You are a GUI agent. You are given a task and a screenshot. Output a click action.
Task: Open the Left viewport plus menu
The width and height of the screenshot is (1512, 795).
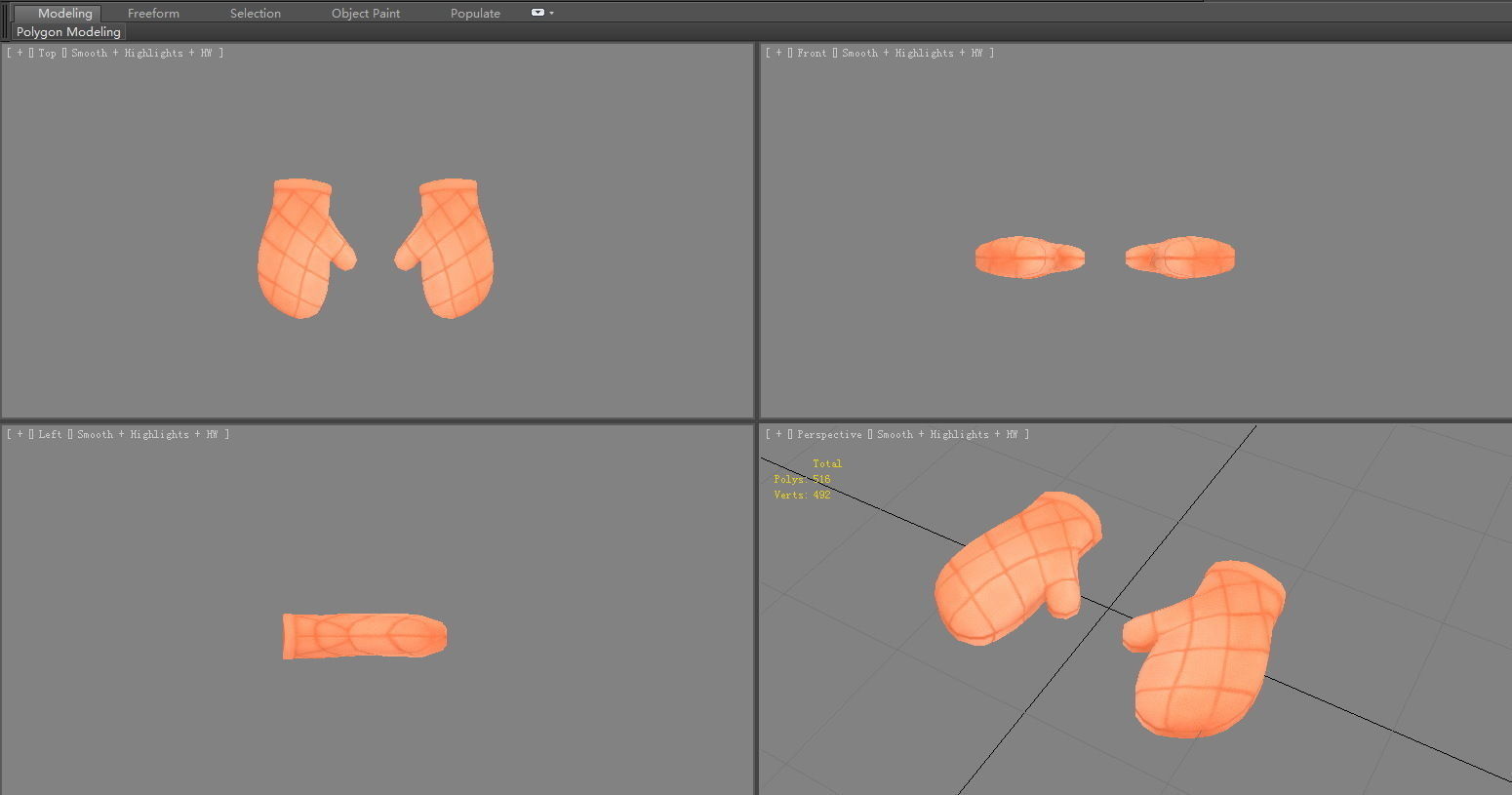click(x=20, y=434)
